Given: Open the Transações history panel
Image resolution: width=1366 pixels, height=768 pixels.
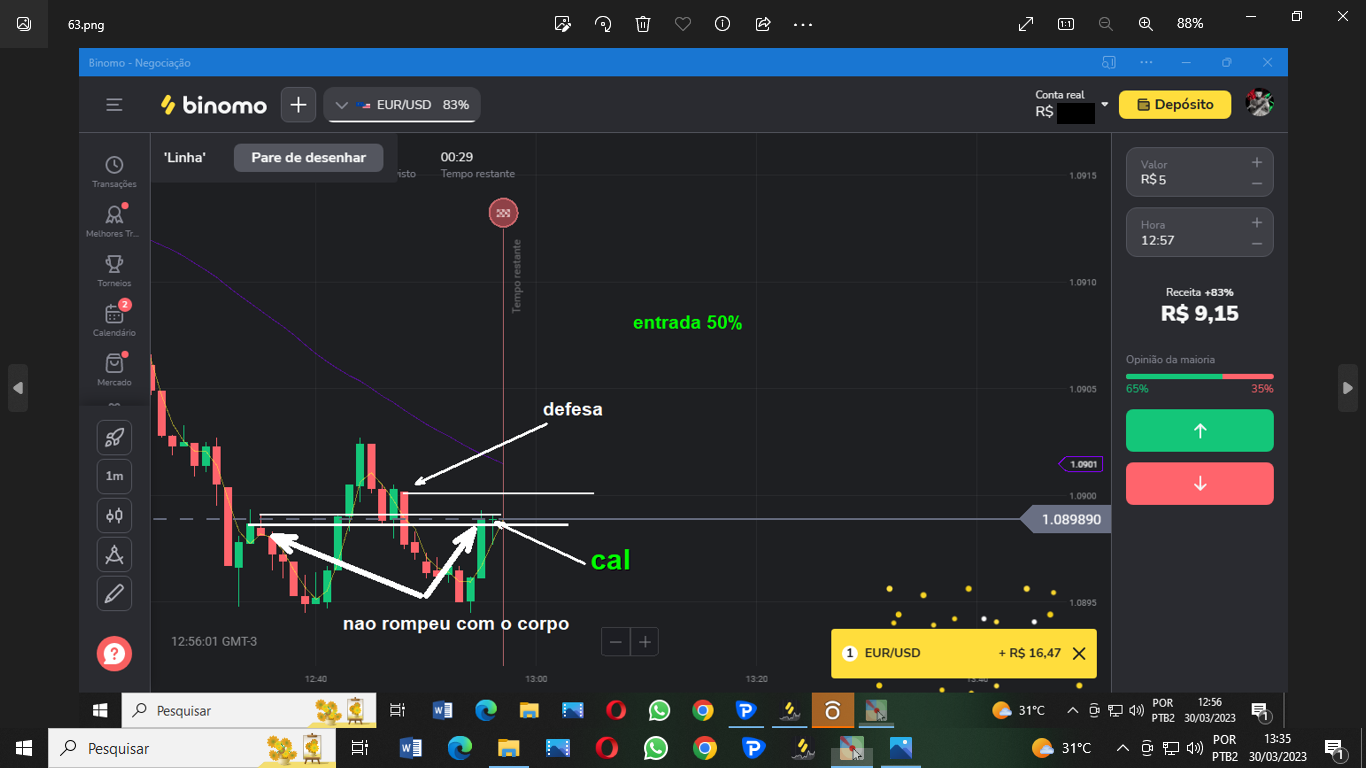Looking at the screenshot, I should coord(114,170).
